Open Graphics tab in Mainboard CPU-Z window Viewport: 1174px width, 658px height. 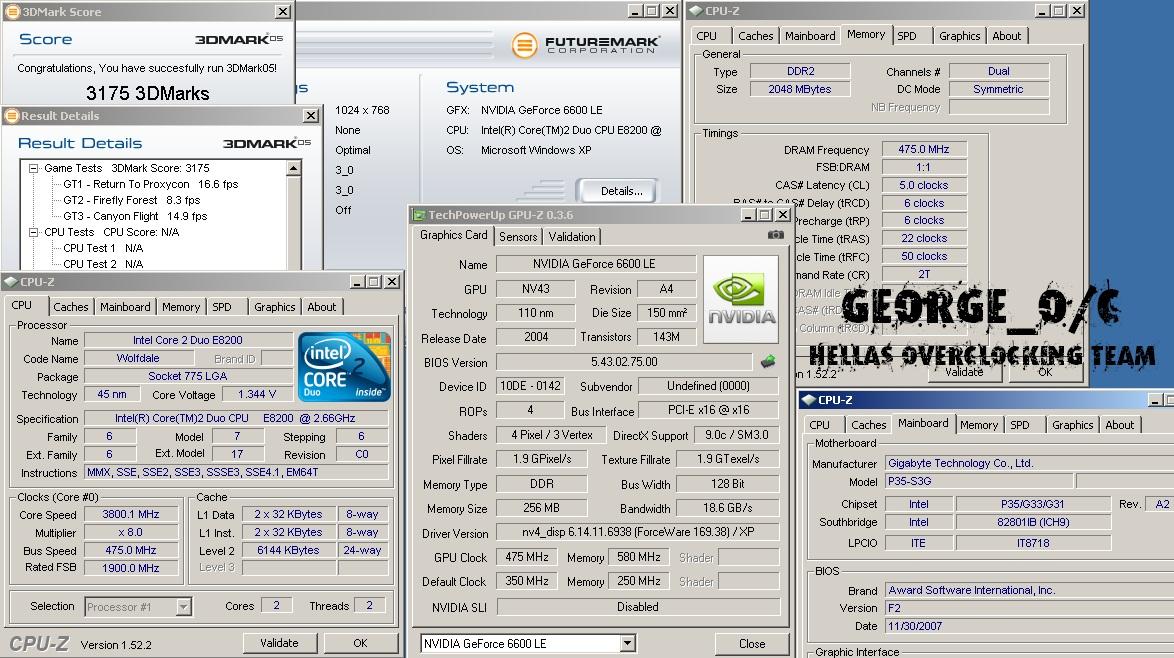(1073, 425)
